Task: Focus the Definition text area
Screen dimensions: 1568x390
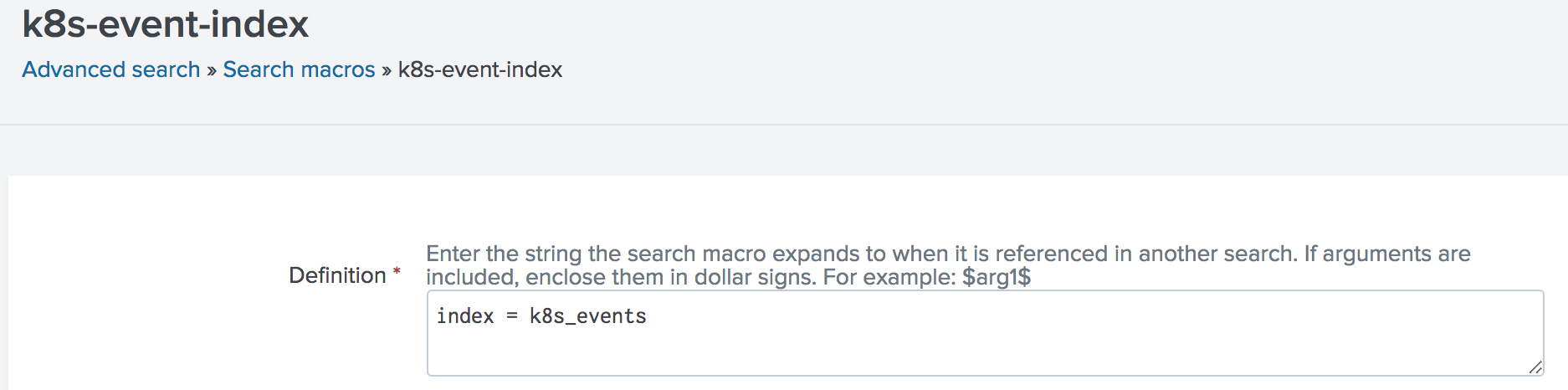Action: pos(985,333)
